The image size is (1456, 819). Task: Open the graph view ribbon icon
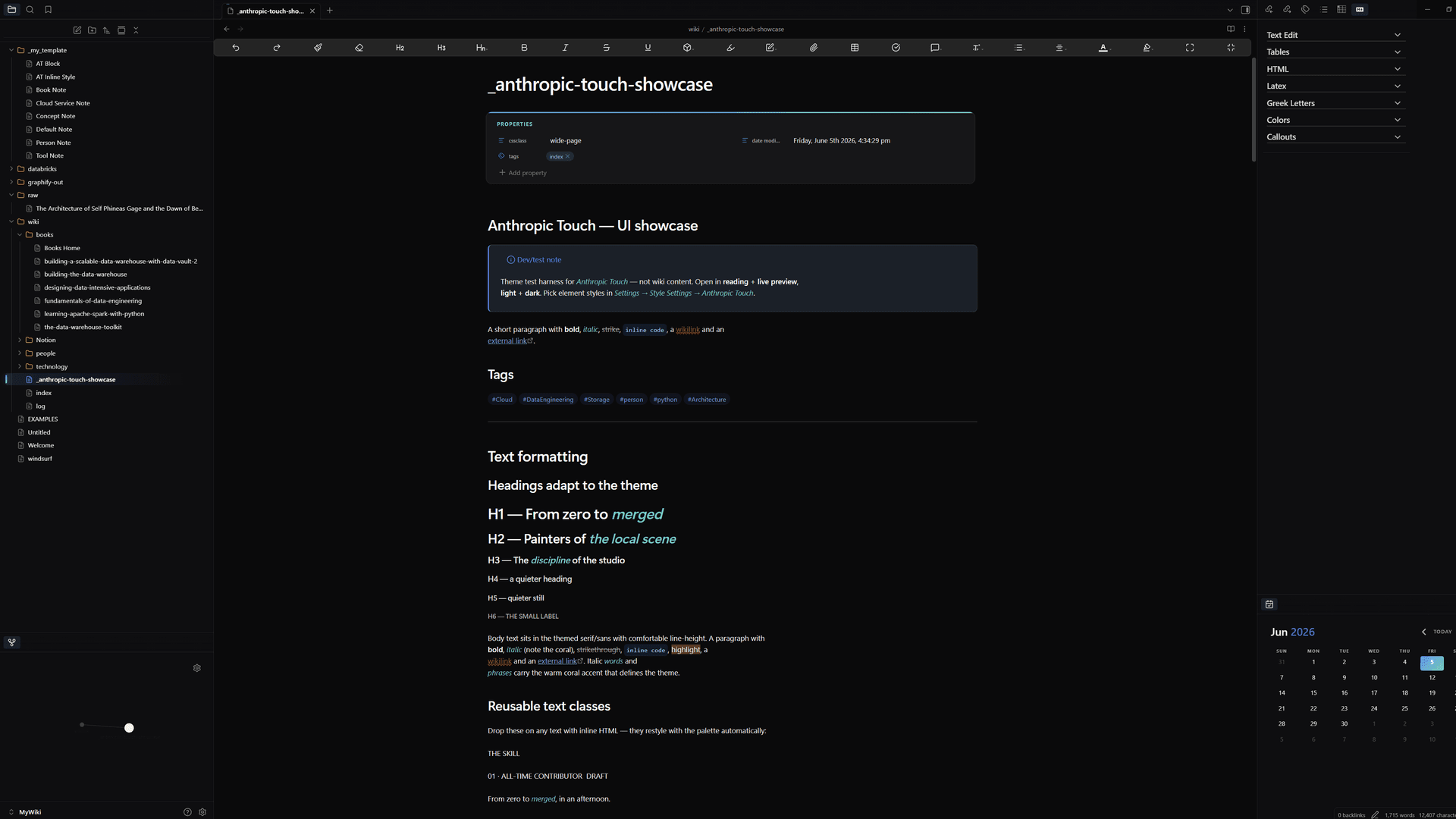click(x=12, y=642)
